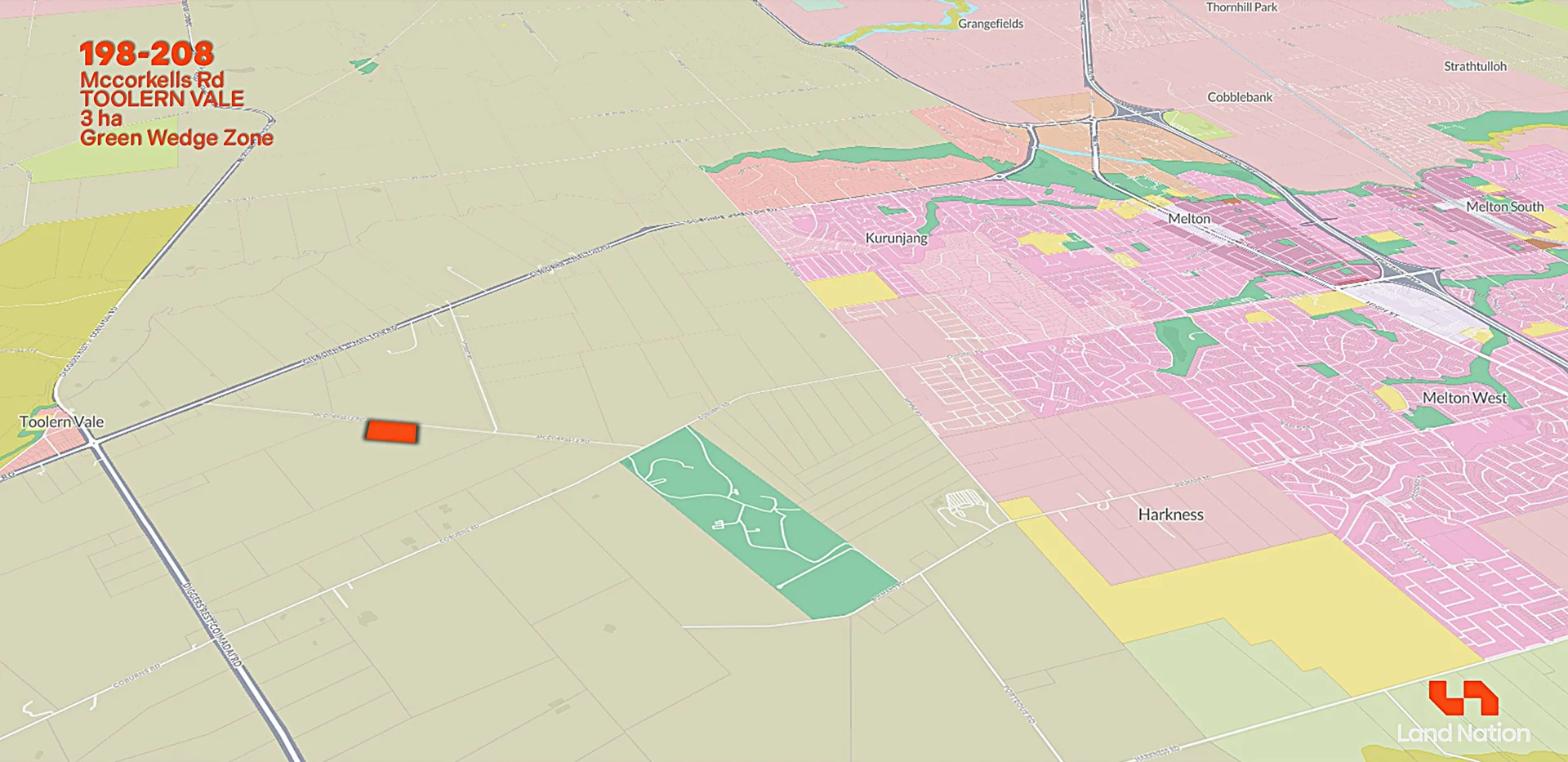Select the Melton South suburb label
Viewport: 1568px width, 762px height.
1505,207
